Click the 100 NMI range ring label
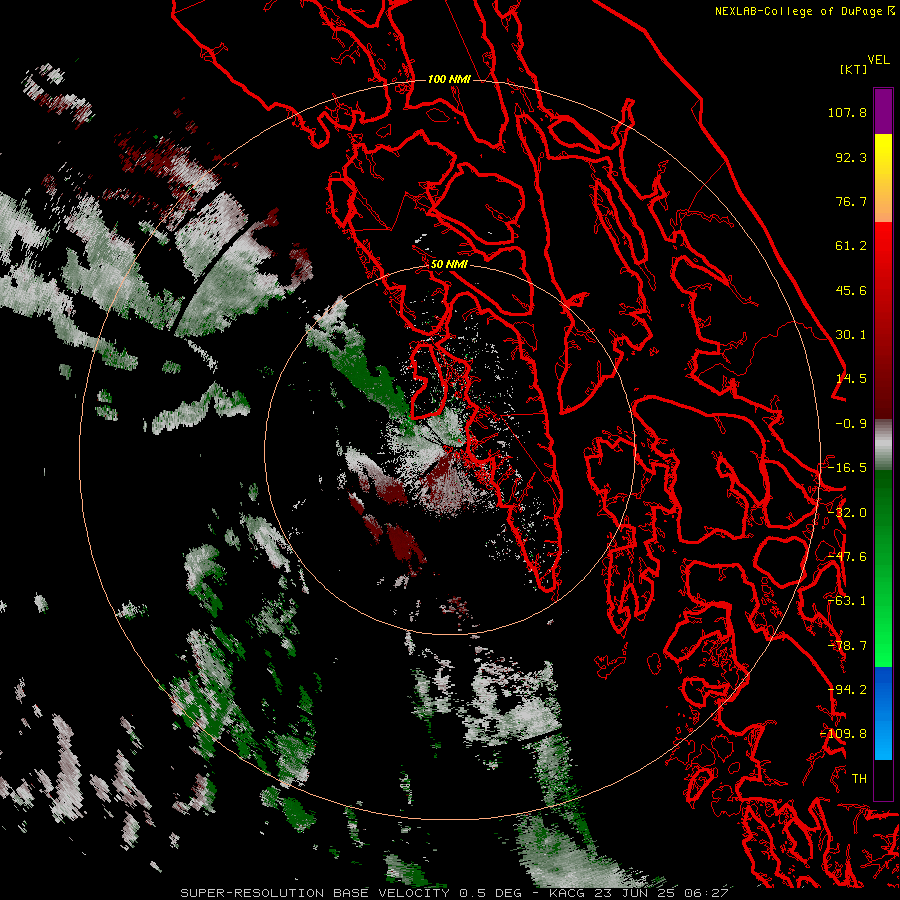The image size is (900, 900). coord(449,79)
